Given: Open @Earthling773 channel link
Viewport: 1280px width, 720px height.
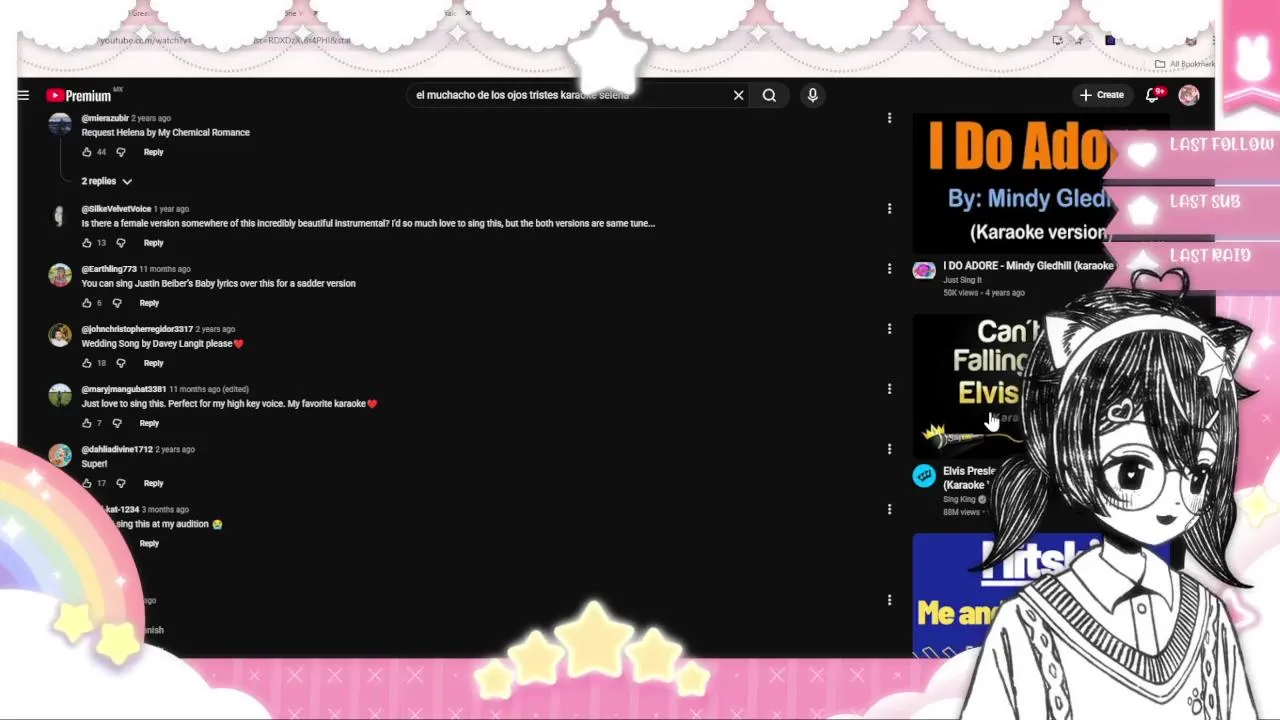Looking at the screenshot, I should (109, 269).
